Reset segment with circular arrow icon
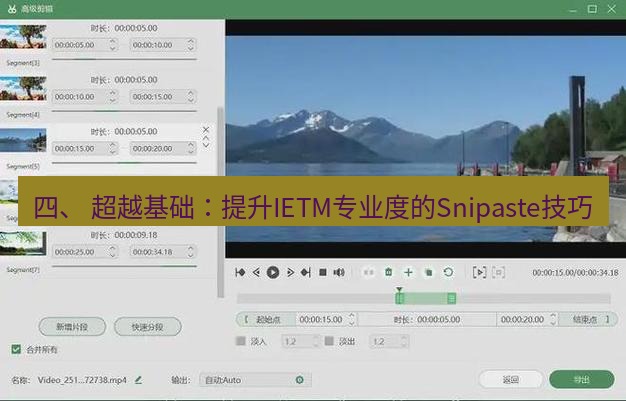The image size is (626, 401). point(448,272)
